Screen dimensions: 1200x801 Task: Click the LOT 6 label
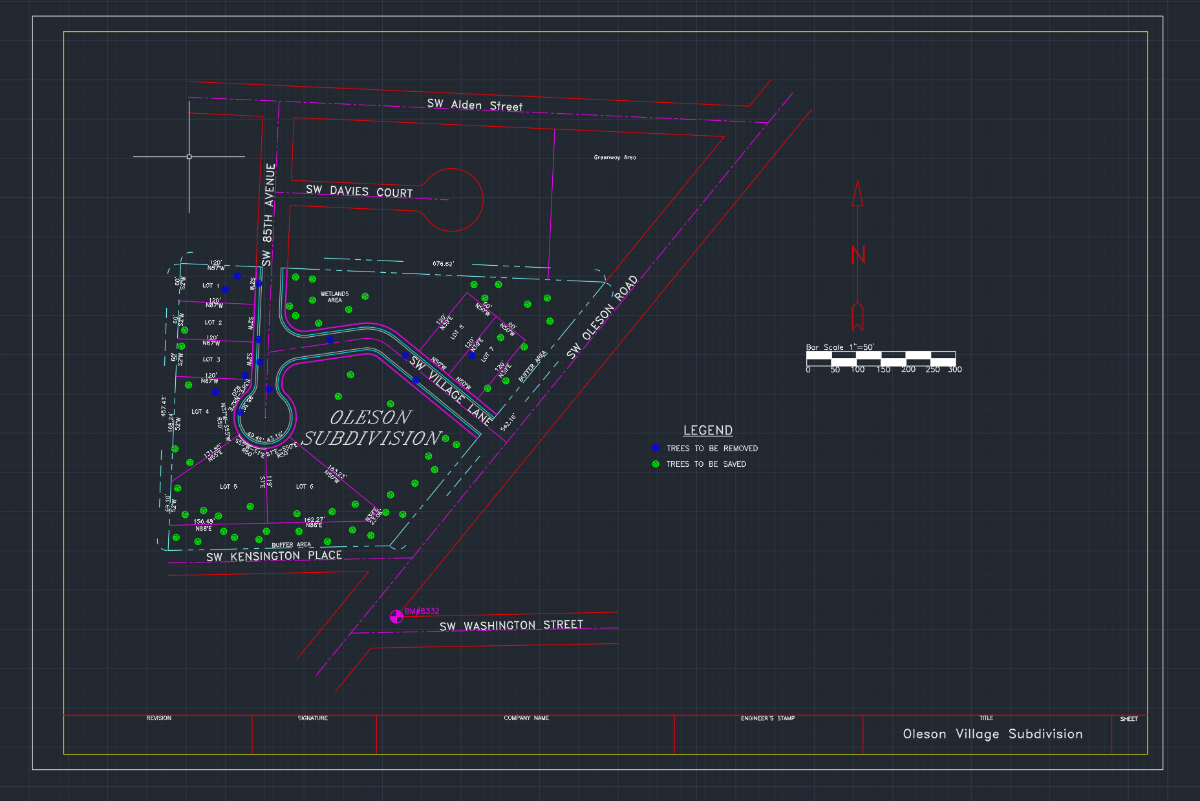click(x=305, y=486)
